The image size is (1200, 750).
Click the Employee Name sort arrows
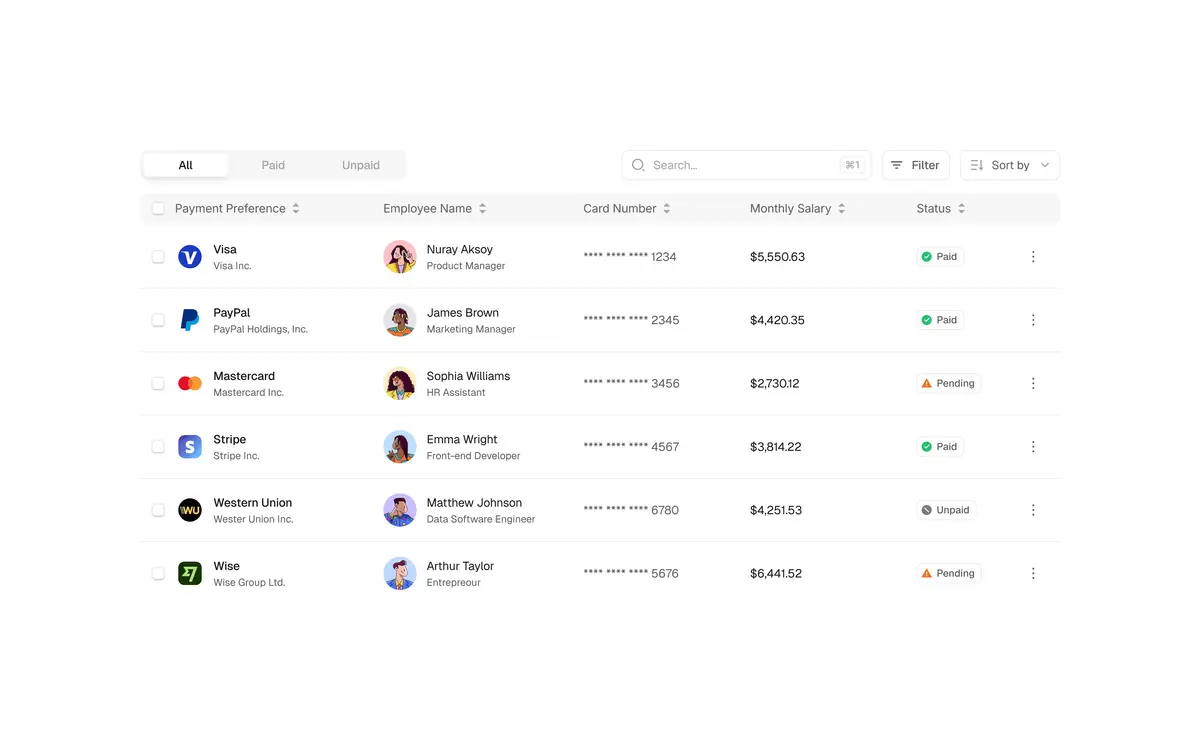482,208
